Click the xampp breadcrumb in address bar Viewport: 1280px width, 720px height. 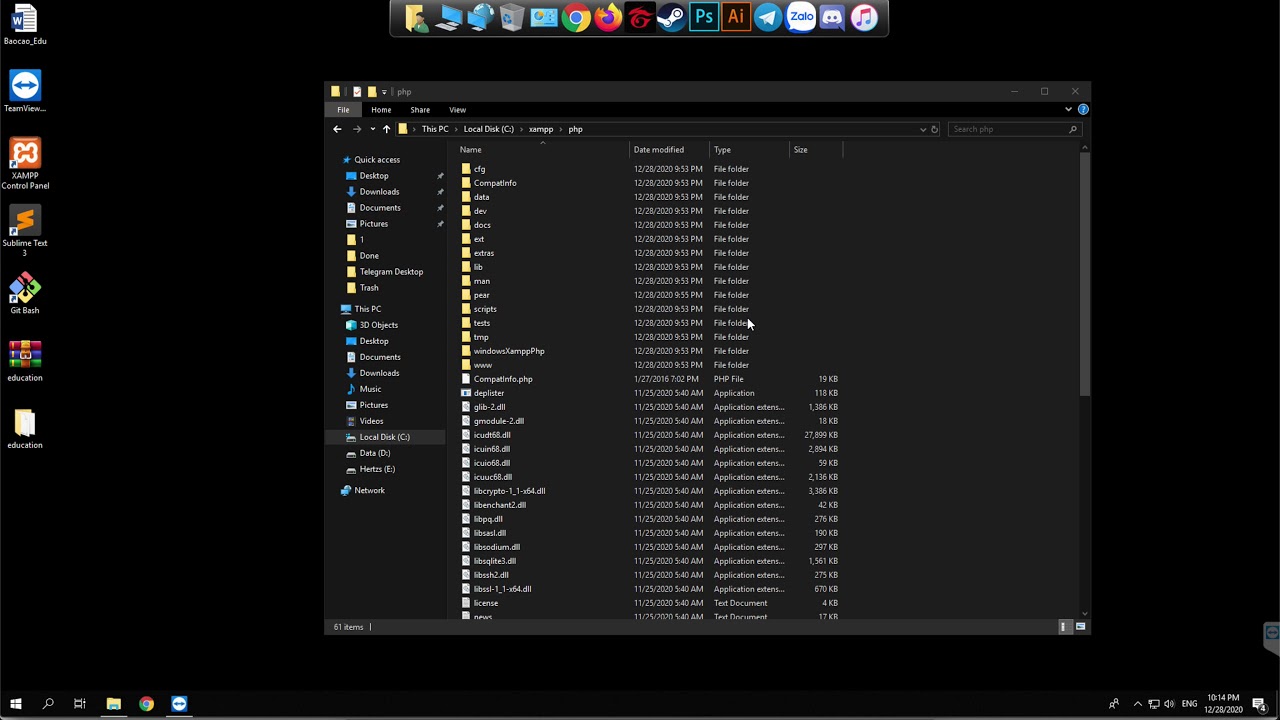(541, 129)
